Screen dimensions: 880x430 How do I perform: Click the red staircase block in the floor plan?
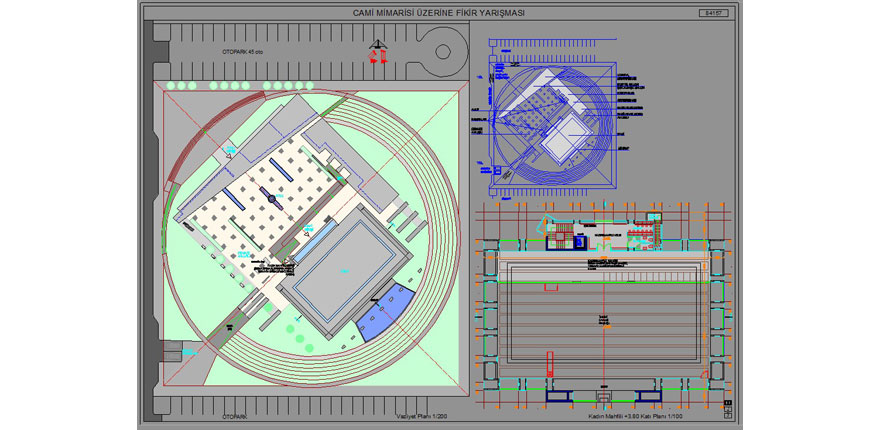pyautogui.click(x=562, y=234)
